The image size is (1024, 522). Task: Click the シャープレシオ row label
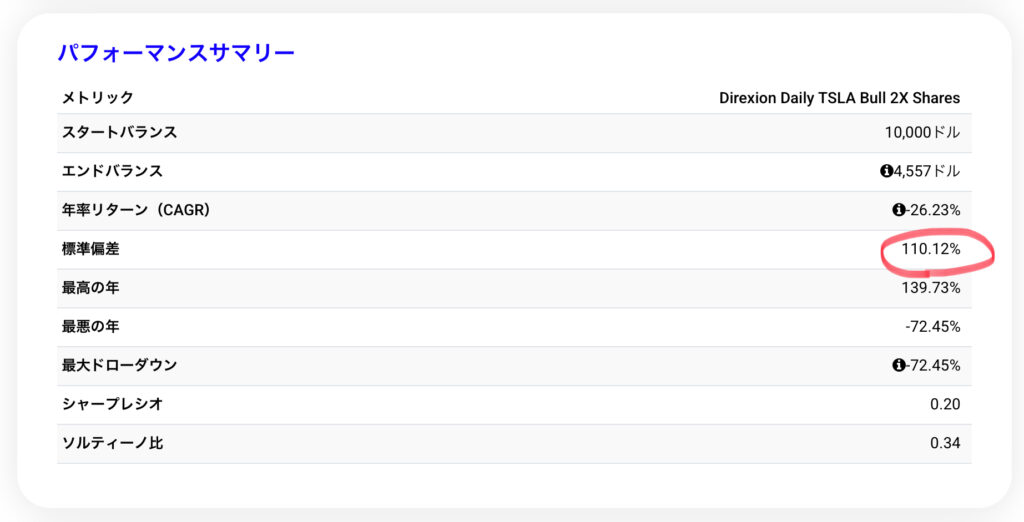pos(112,404)
